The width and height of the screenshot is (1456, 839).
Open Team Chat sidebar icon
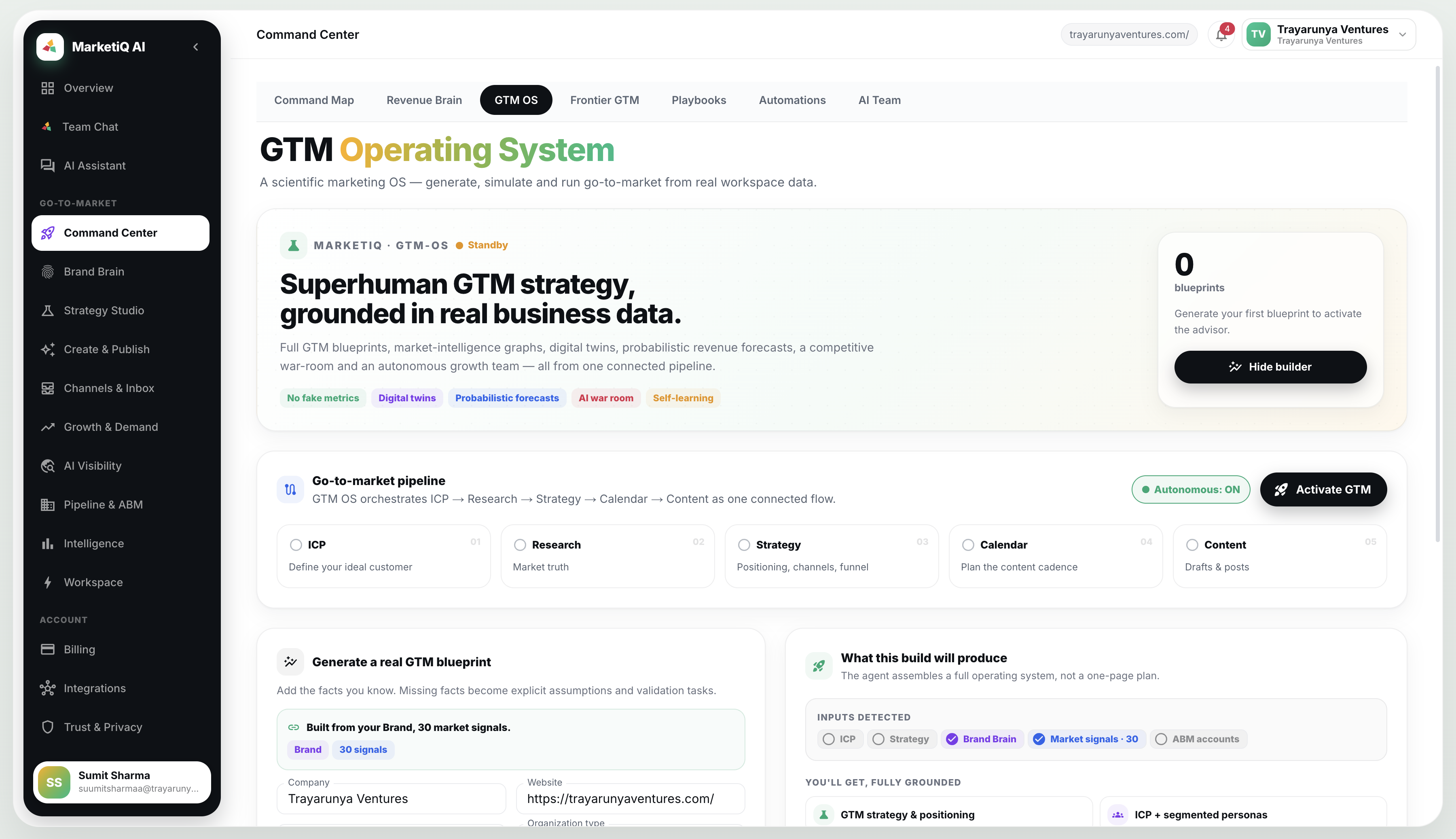click(47, 127)
